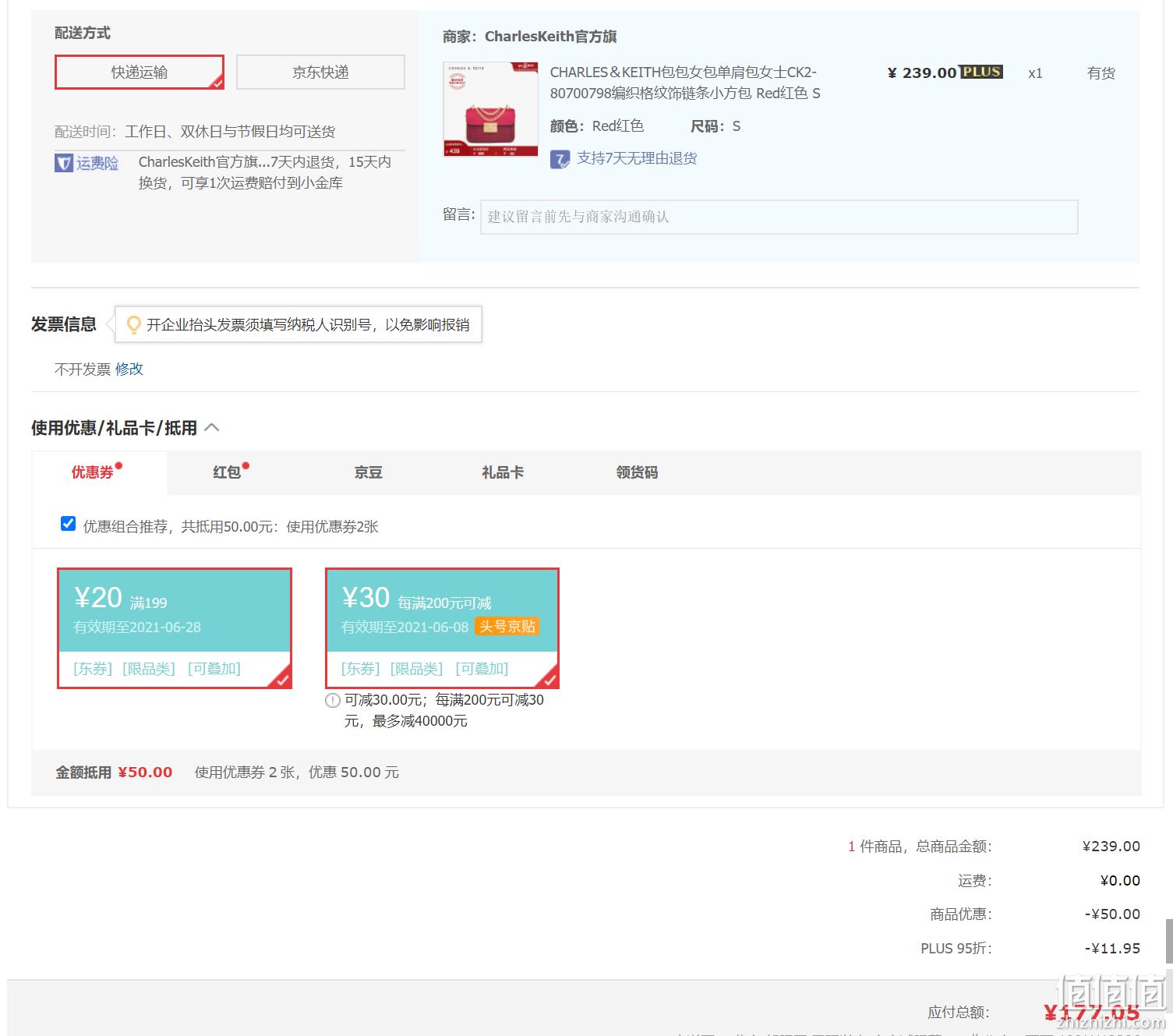The width and height of the screenshot is (1173, 1036).
Task: Click the PLUS 95折 -¥11.95 value
Action: [x=1112, y=949]
